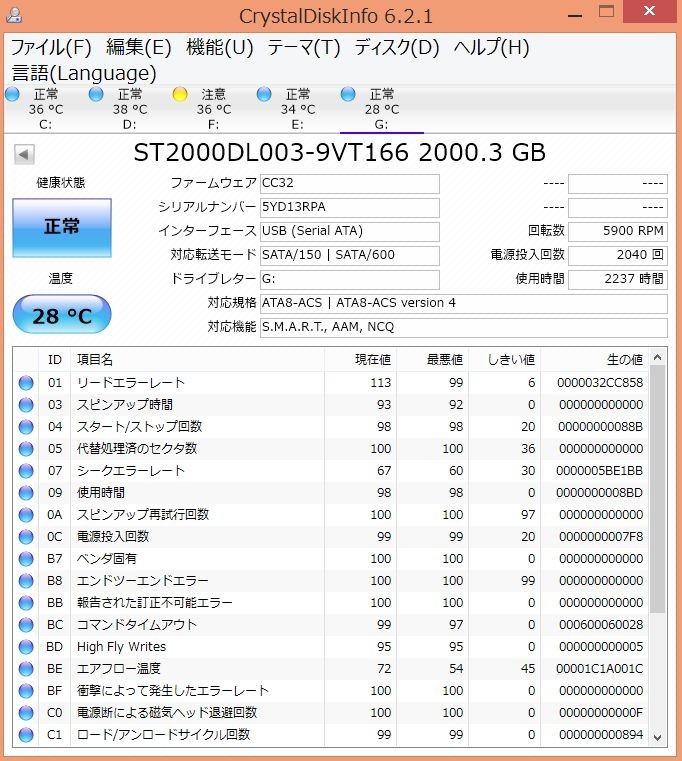The image size is (682, 761).
Task: Click the serial number field 5YD13RPA
Action: click(350, 207)
